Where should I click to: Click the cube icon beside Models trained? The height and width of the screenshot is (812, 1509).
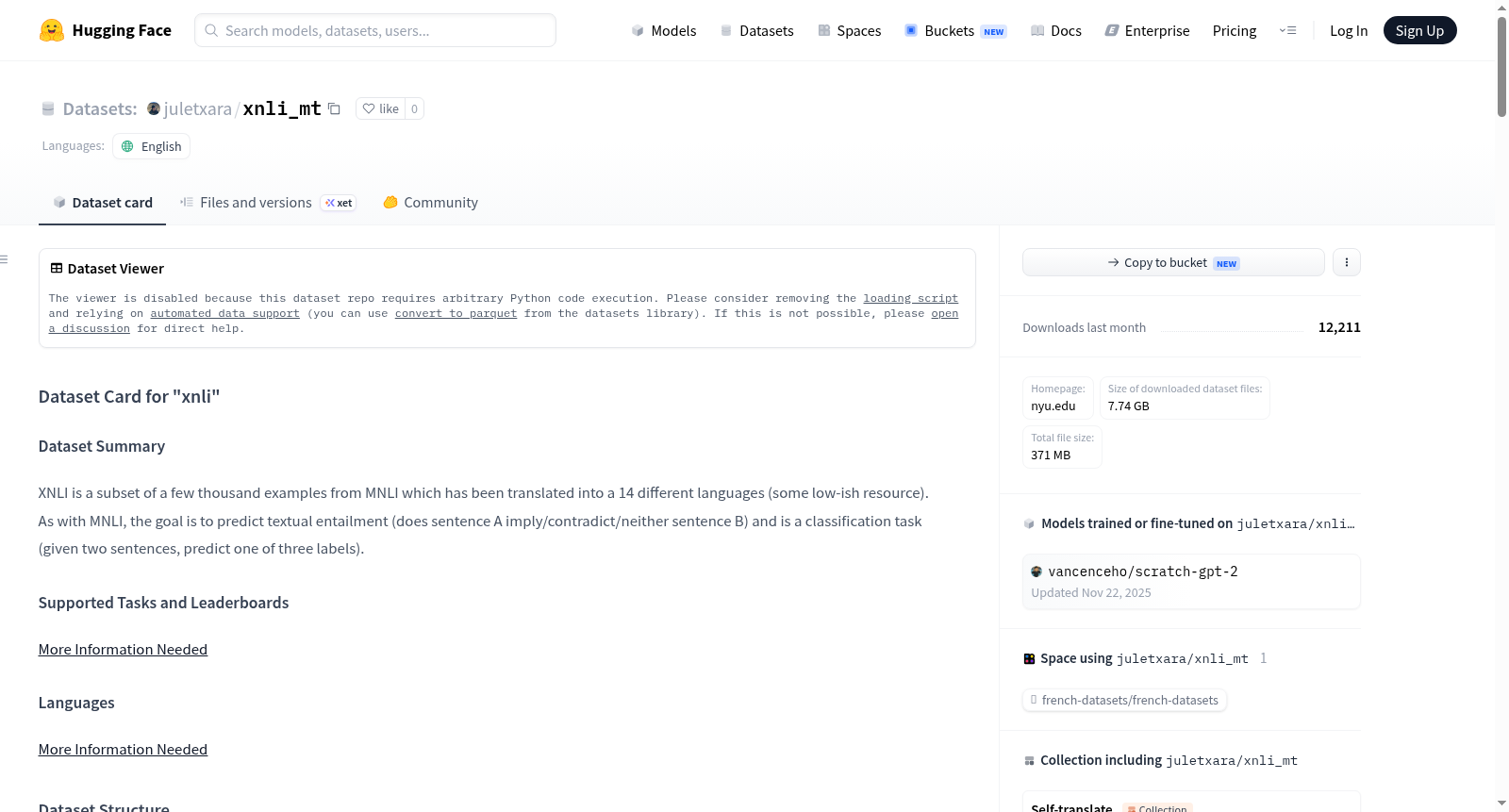pos(1029,523)
